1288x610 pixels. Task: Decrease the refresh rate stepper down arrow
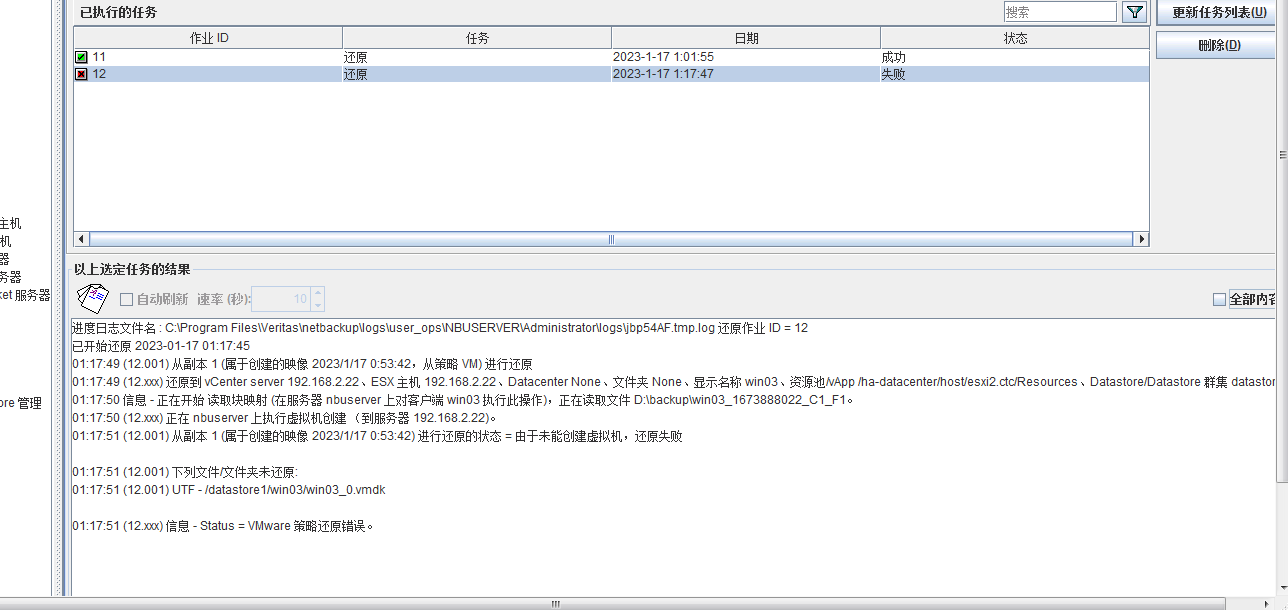(318, 305)
